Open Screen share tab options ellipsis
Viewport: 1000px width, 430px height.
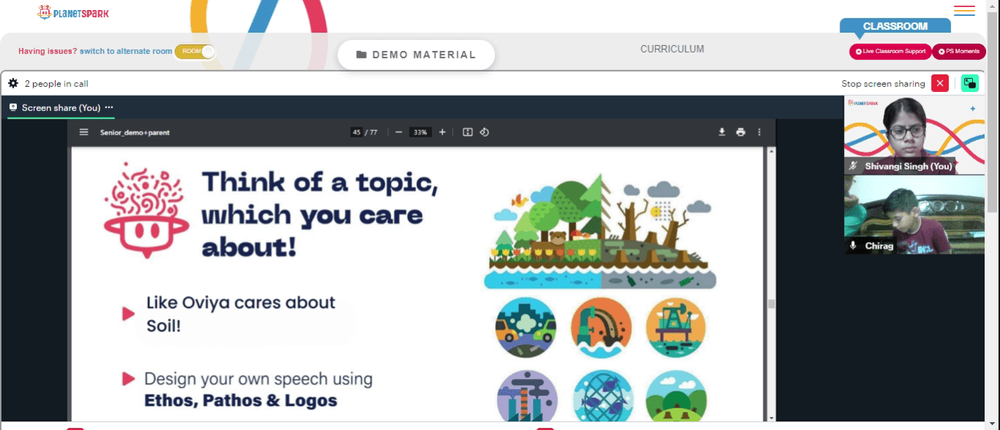tap(109, 108)
